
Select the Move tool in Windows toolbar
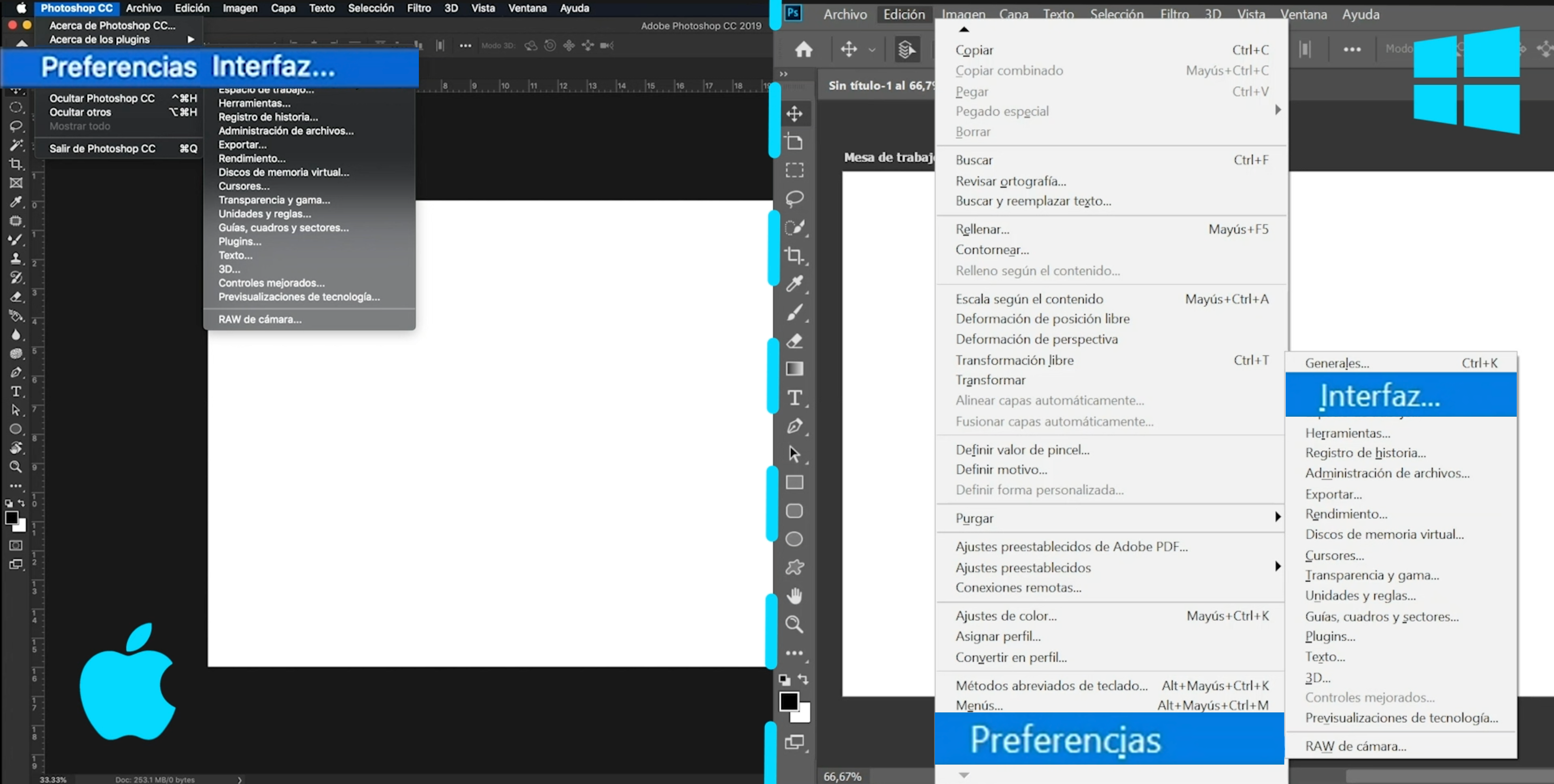point(794,113)
